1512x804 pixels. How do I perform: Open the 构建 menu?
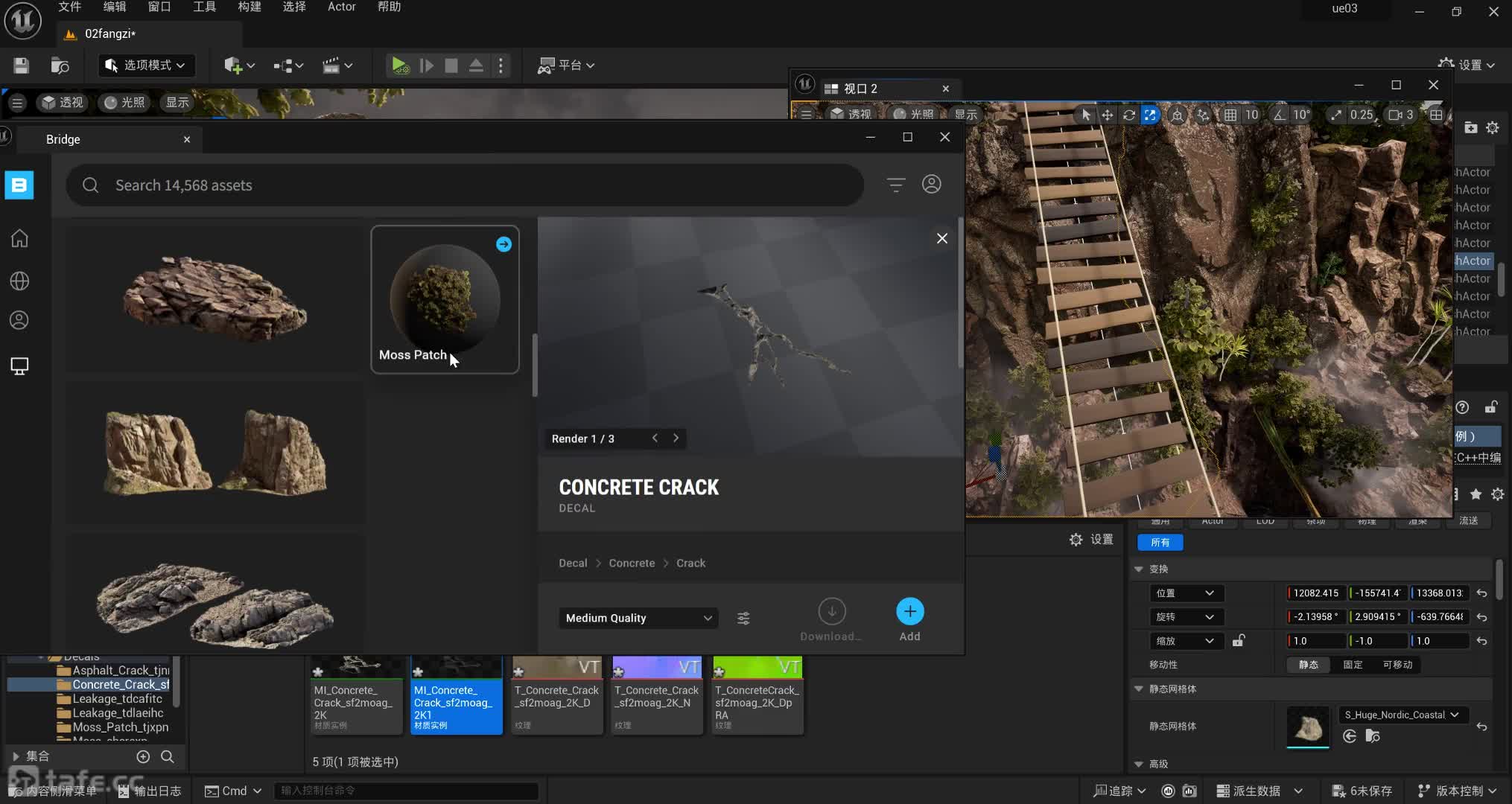click(250, 7)
